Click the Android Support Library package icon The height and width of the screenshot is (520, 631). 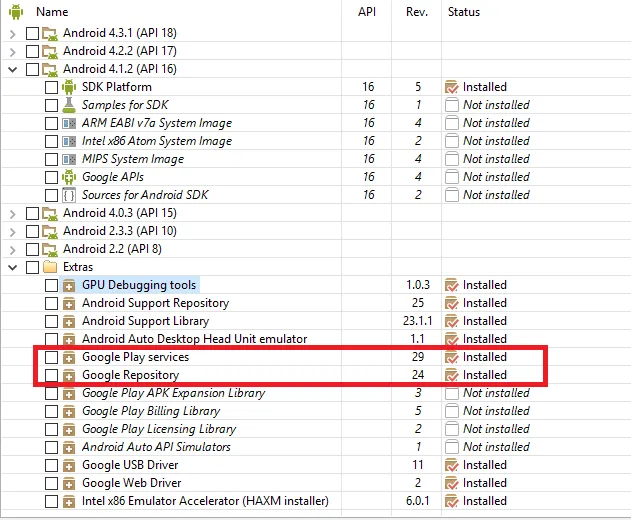point(69,321)
